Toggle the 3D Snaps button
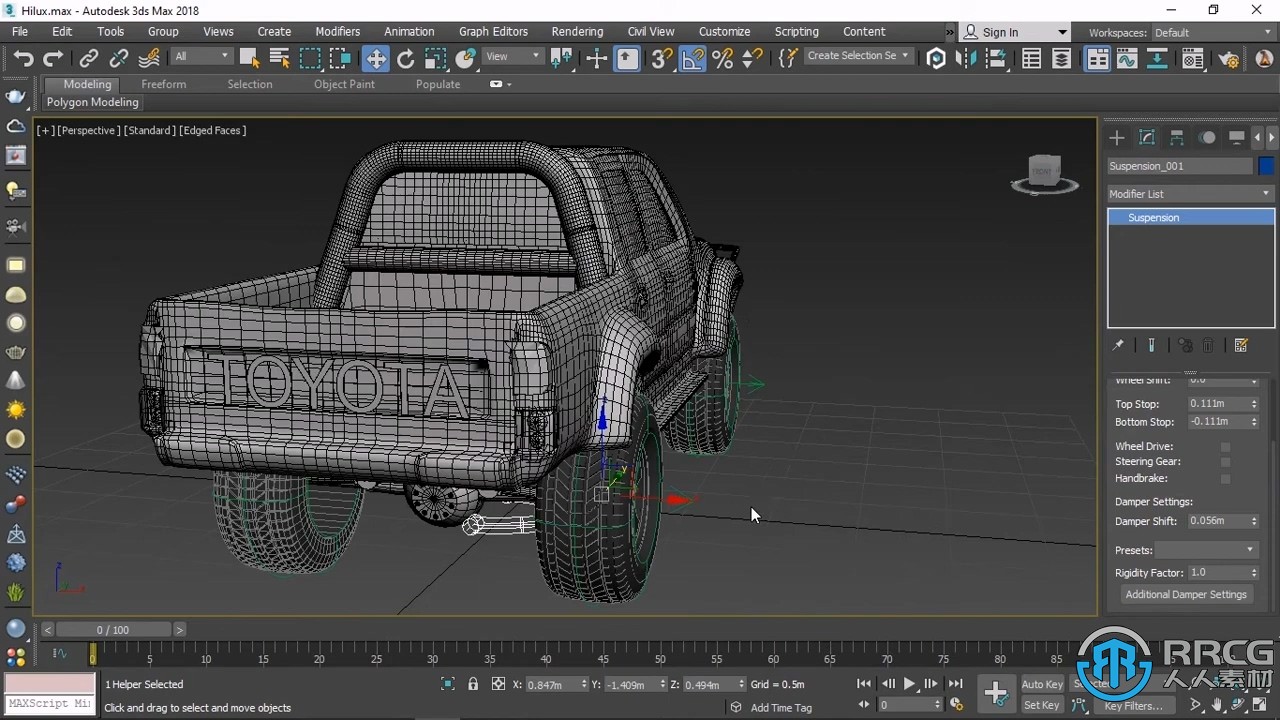 [661, 58]
